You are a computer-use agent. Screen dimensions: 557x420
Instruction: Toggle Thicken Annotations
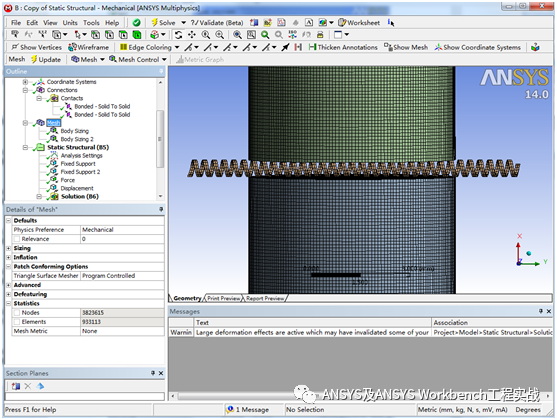click(x=343, y=47)
